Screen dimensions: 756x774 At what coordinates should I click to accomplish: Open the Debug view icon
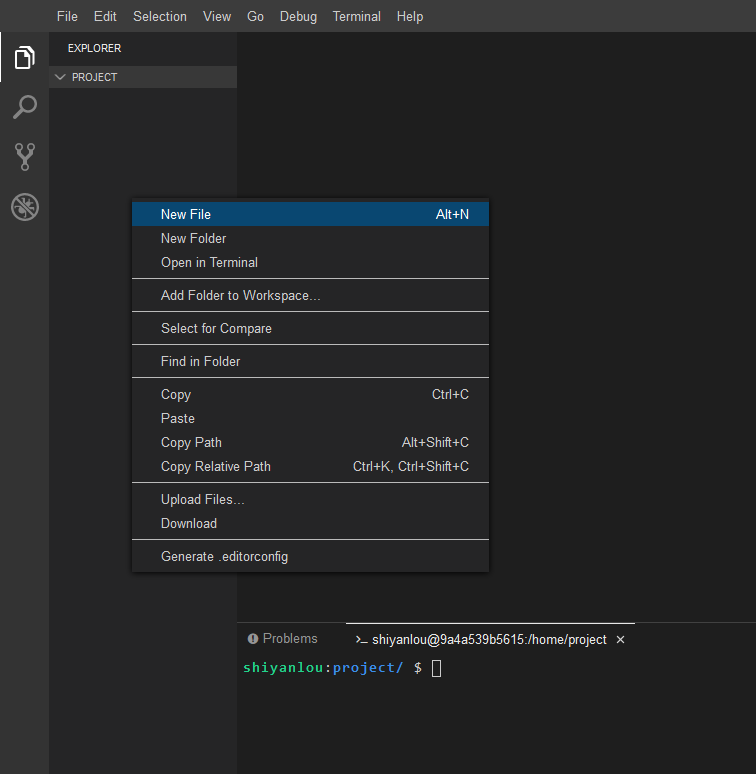tap(25, 207)
